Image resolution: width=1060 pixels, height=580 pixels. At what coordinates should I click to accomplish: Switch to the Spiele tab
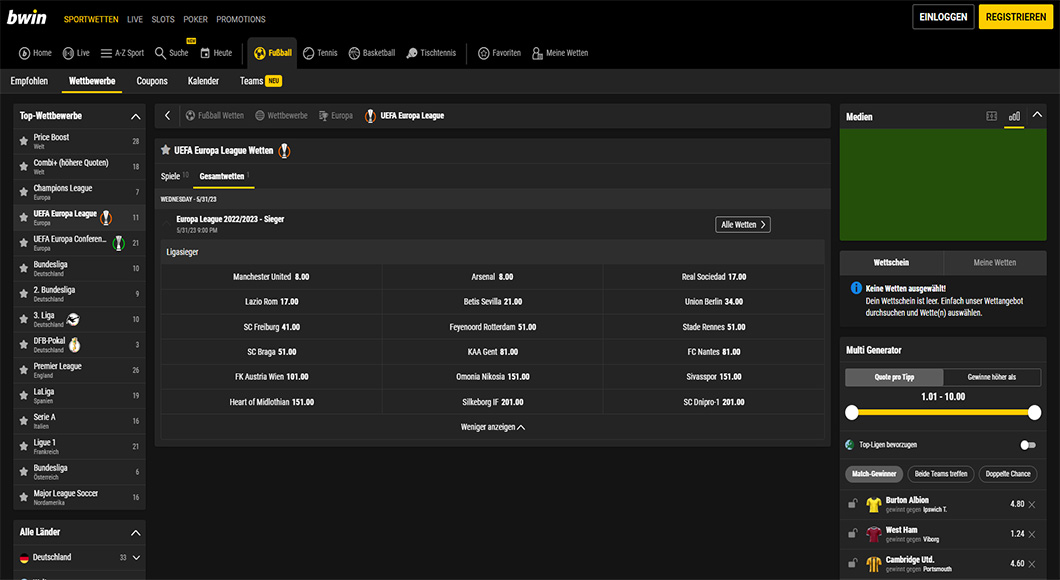[174, 176]
